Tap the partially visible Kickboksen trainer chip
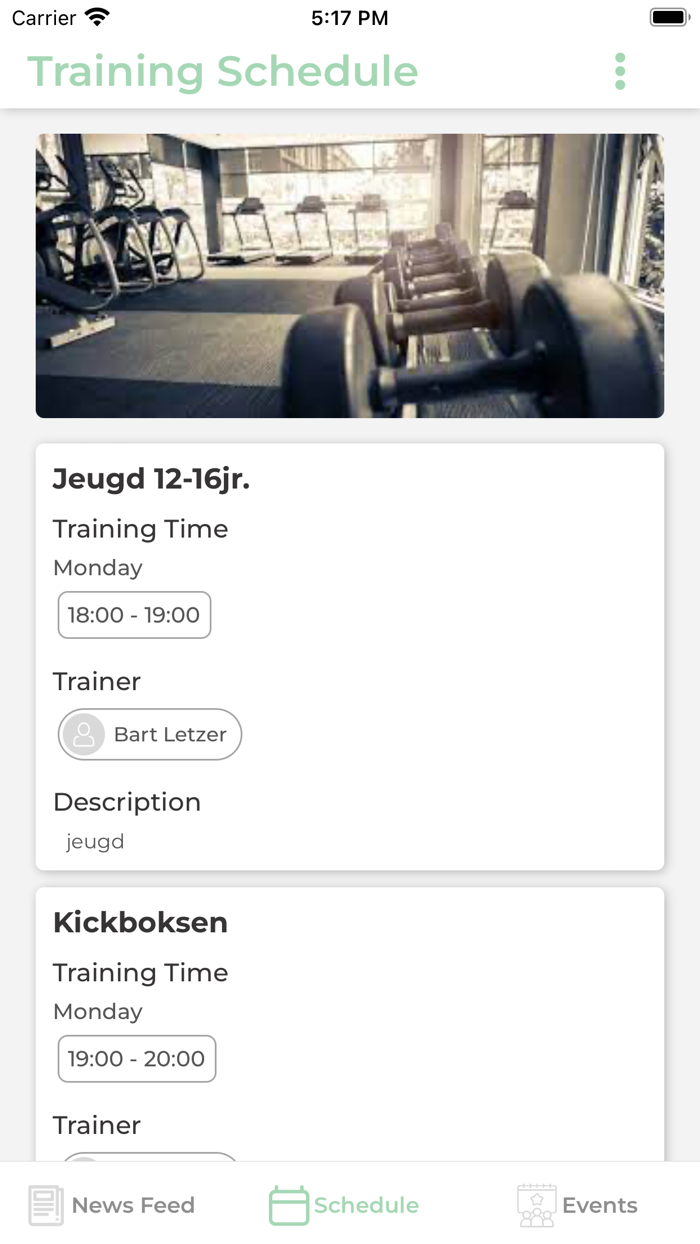700x1244 pixels. click(x=150, y=1157)
